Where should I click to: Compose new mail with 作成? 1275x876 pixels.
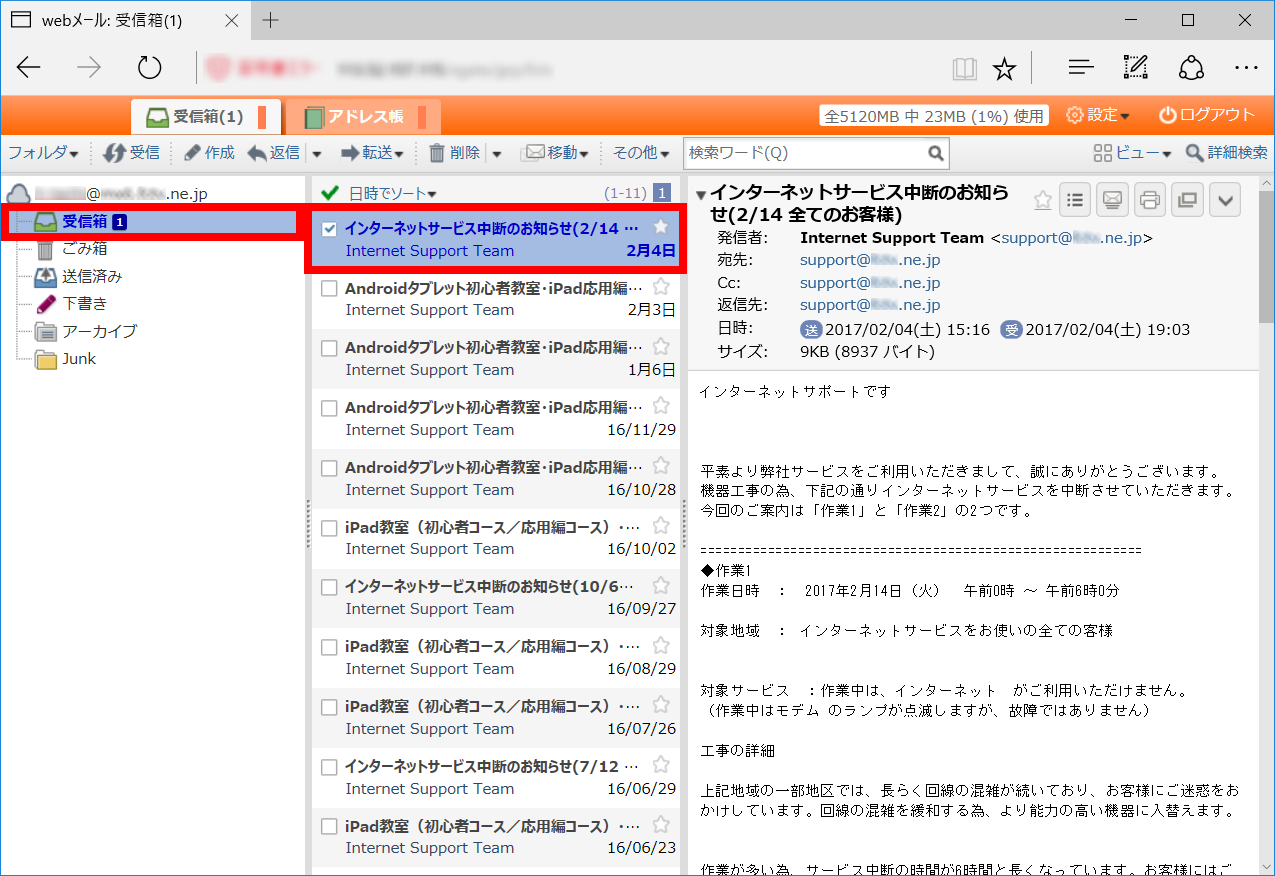209,153
